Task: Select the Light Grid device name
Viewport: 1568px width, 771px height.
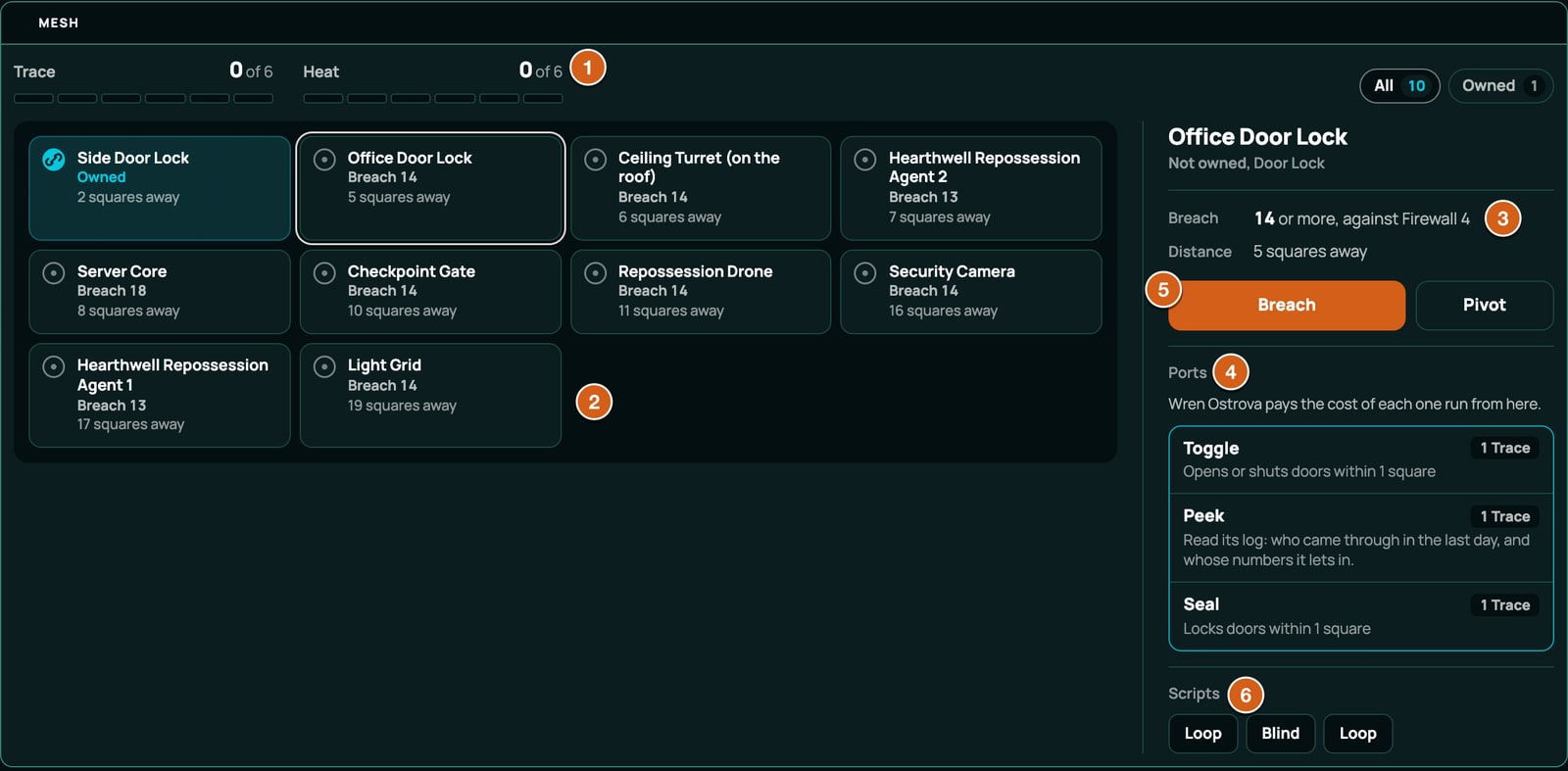Action: [x=384, y=365]
